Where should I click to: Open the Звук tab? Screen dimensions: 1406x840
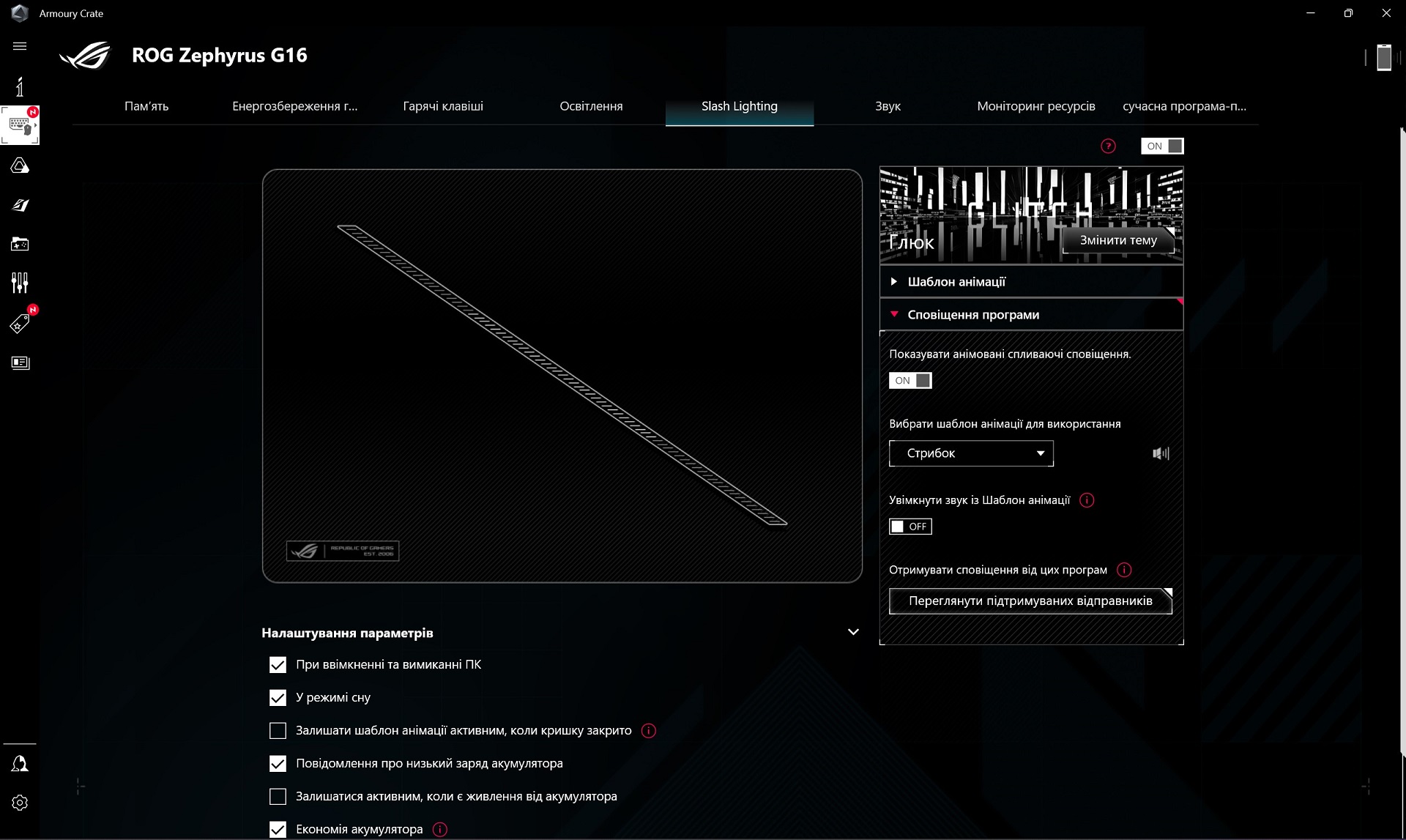click(888, 106)
